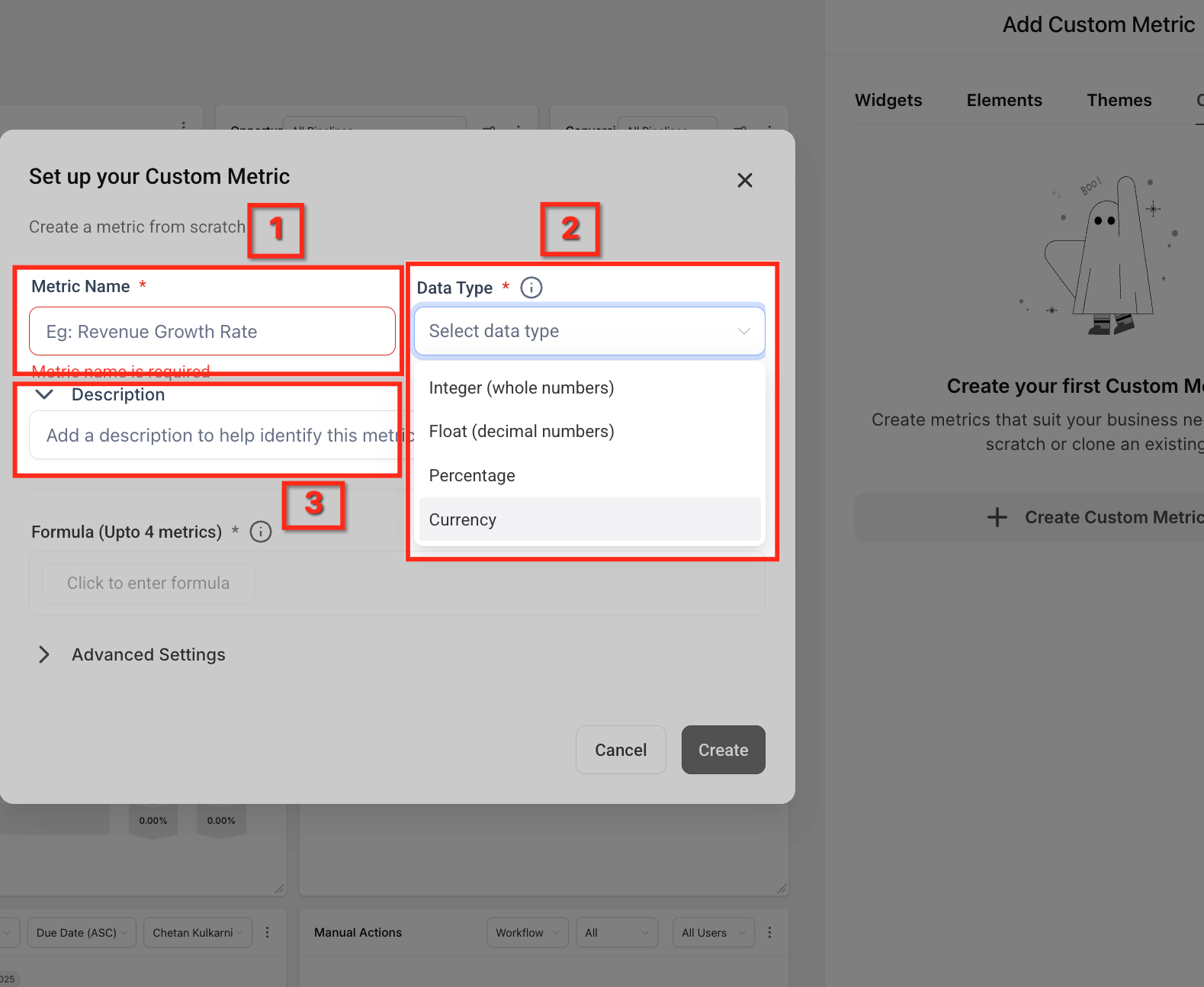Screen dimensions: 1204x987
Task: Switch to the Elements tab
Action: click(x=1004, y=100)
